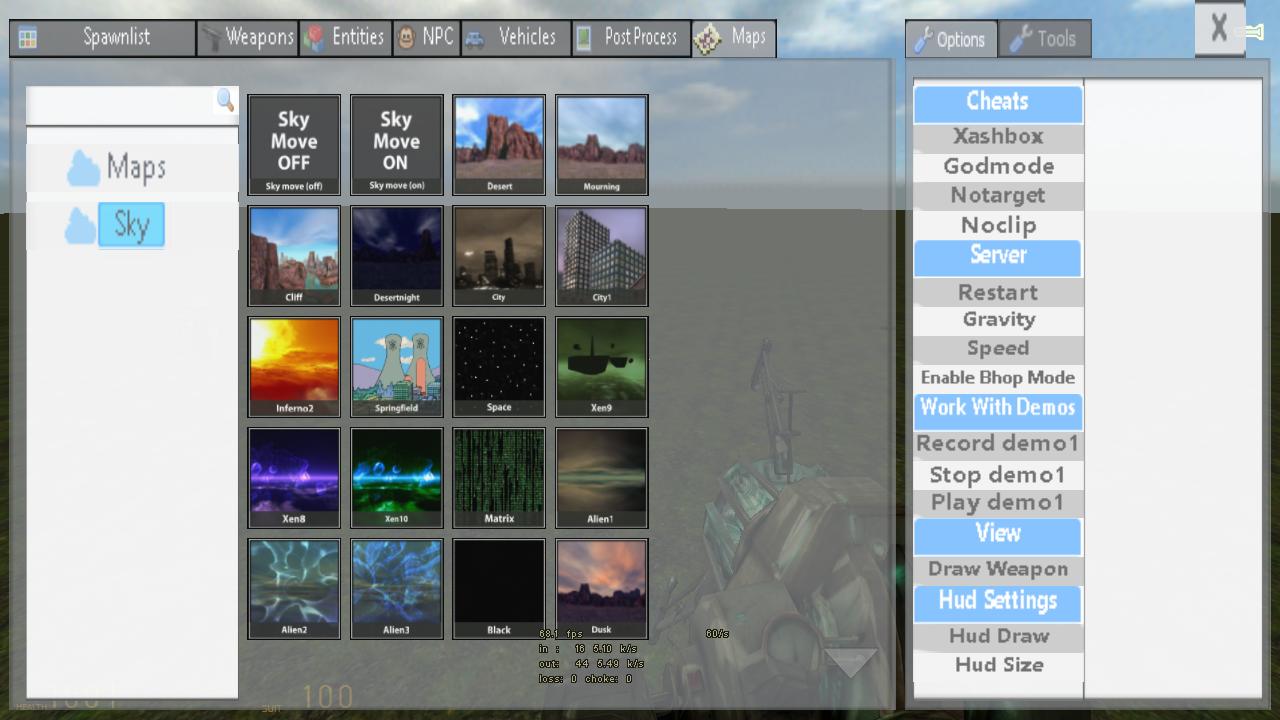Viewport: 1280px width, 720px height.
Task: Choose the Springfield skybox icon
Action: [396, 366]
